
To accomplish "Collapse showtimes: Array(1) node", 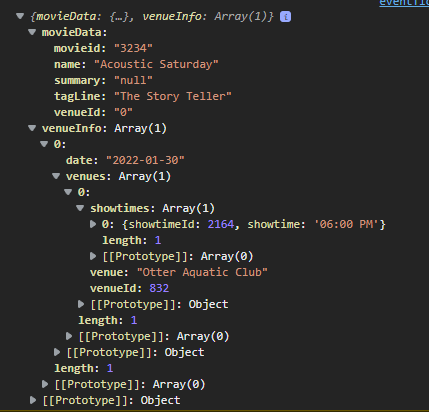I will click(x=80, y=208).
